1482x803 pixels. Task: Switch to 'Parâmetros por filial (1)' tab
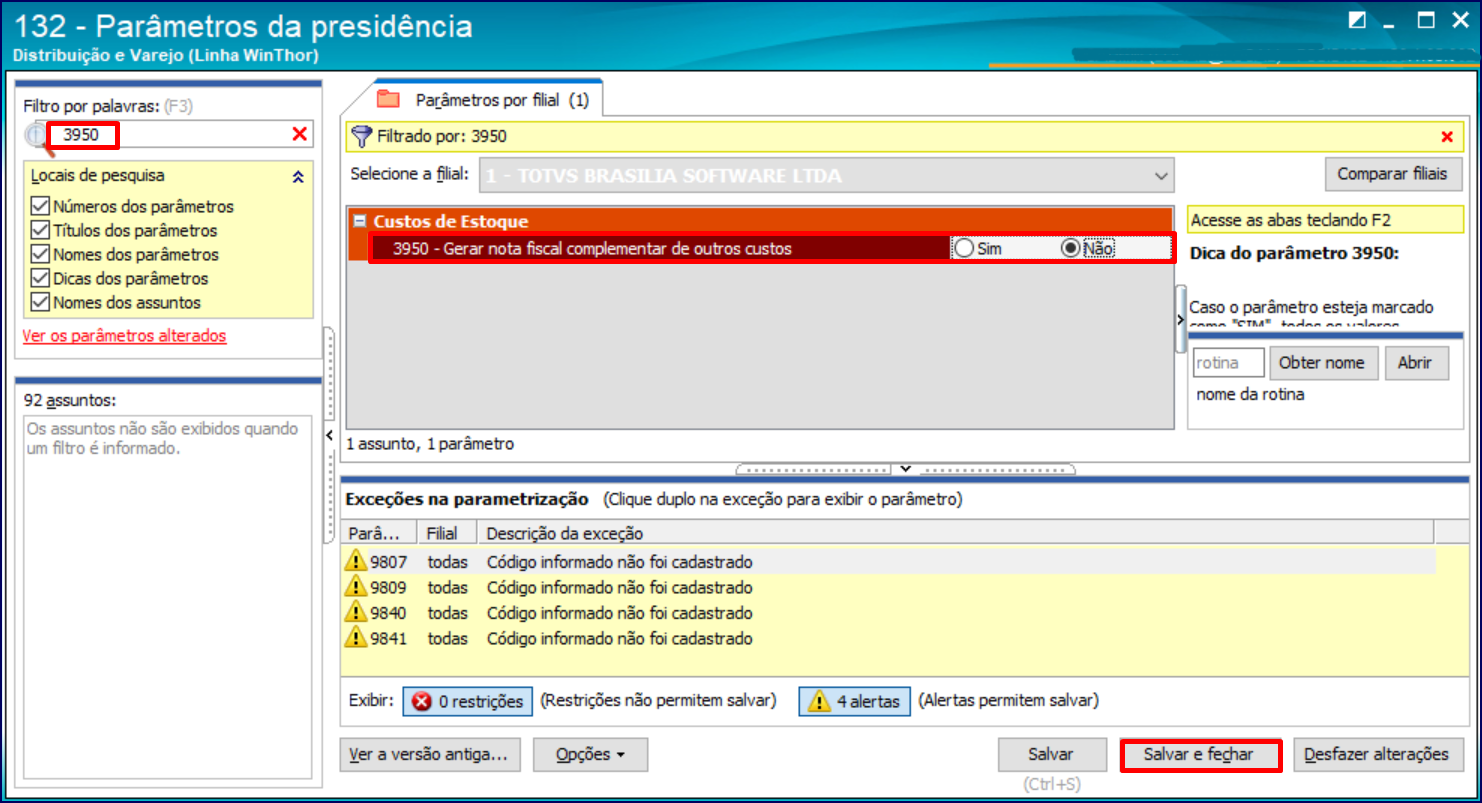tap(488, 100)
